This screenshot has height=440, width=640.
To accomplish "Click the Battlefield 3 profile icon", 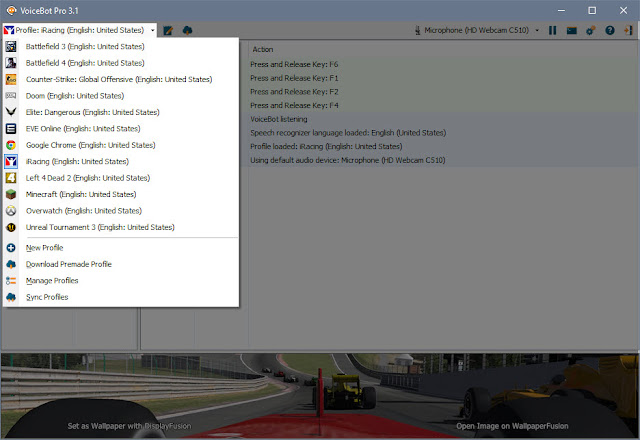I will (11, 47).
